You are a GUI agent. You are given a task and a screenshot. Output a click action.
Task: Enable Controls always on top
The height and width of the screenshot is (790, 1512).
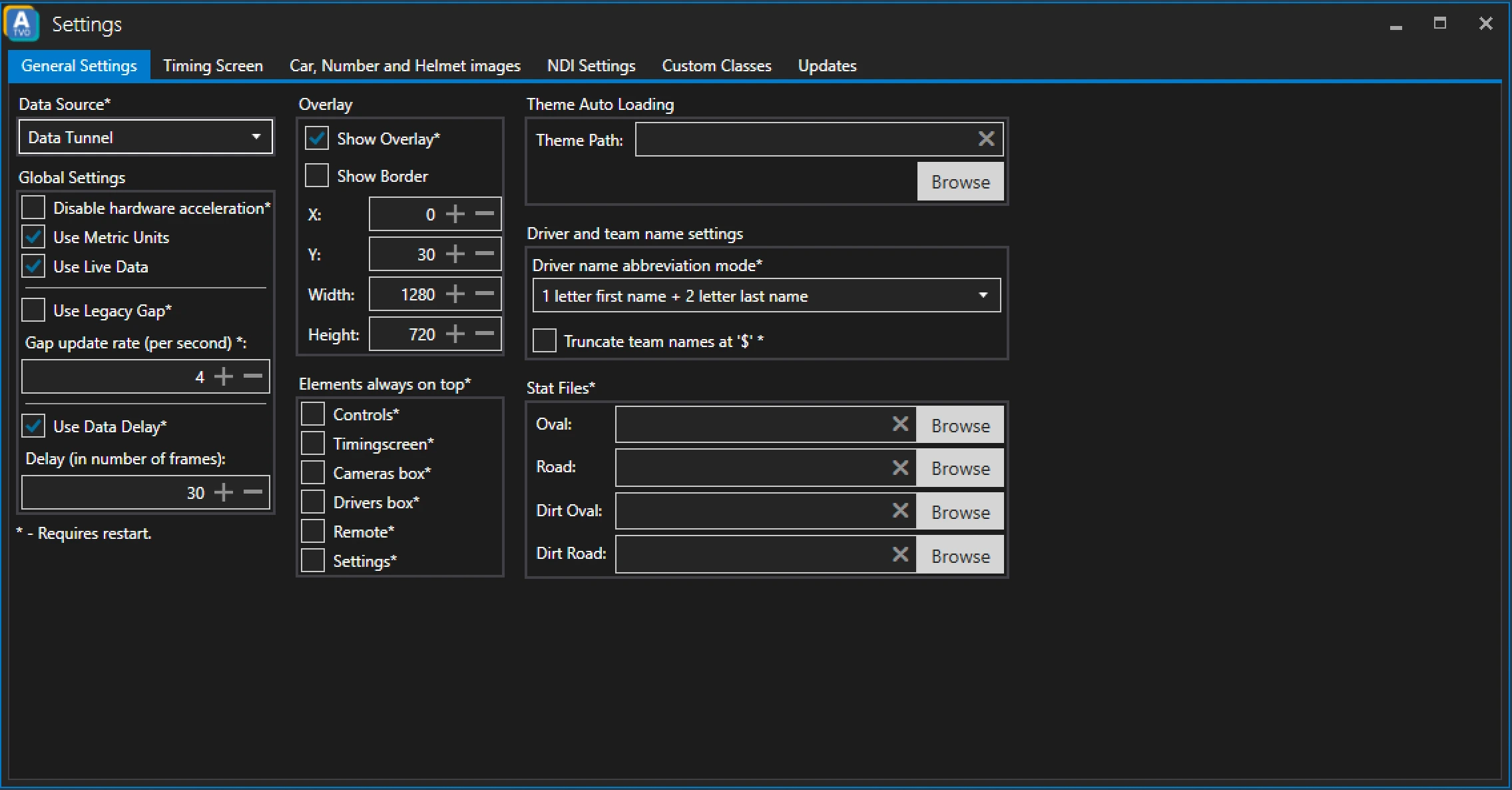pos(313,414)
